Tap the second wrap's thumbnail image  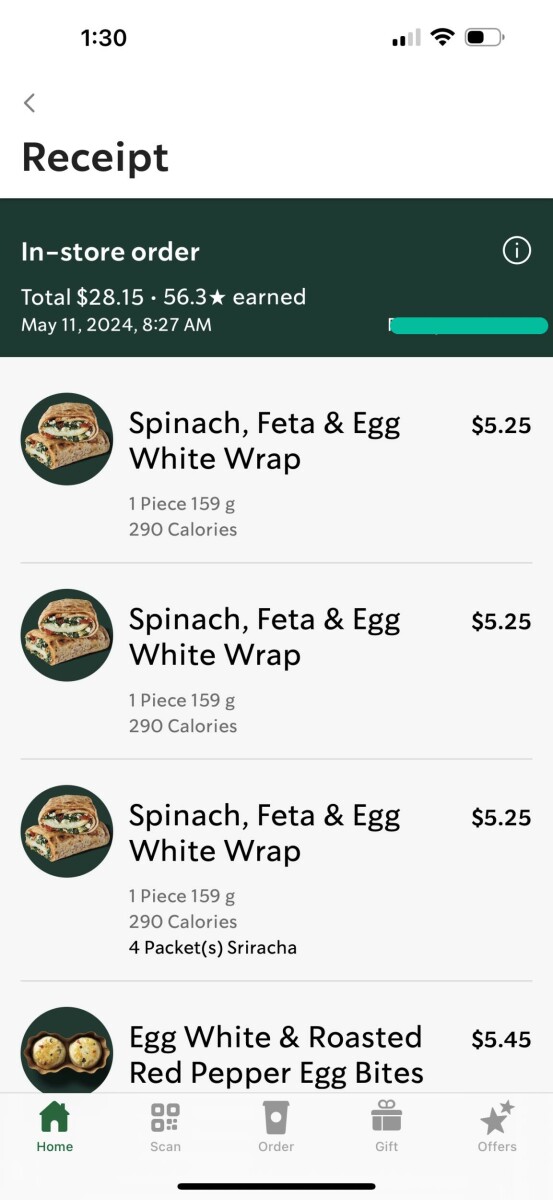[67, 635]
